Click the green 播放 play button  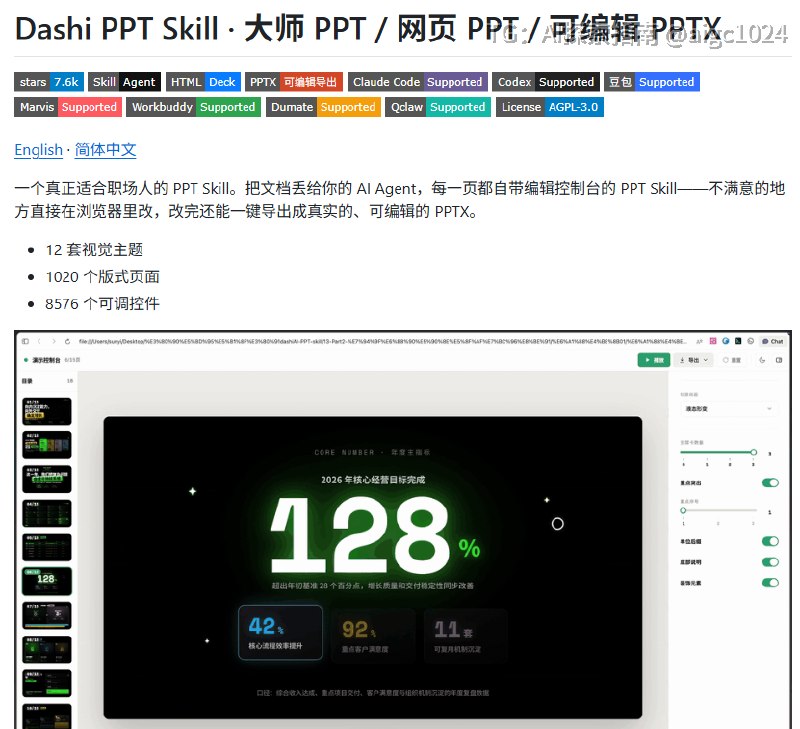click(654, 360)
